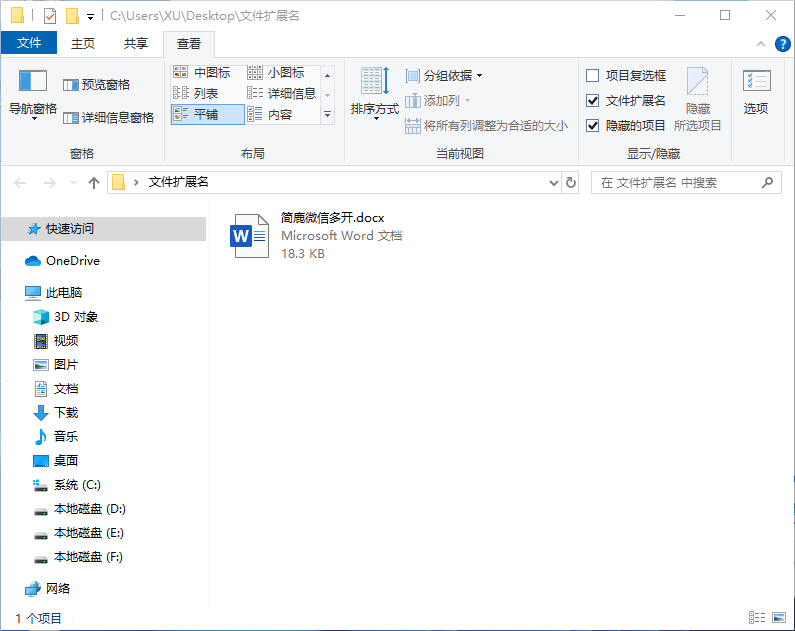Toggle the 预览窗格 preview pane
This screenshot has height=631, width=795.
point(96,85)
